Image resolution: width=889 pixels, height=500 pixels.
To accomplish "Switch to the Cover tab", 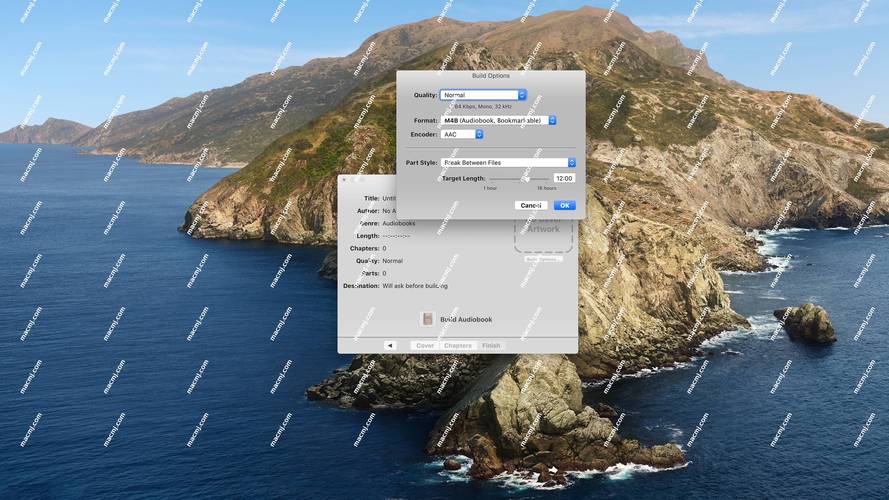I will 425,345.
